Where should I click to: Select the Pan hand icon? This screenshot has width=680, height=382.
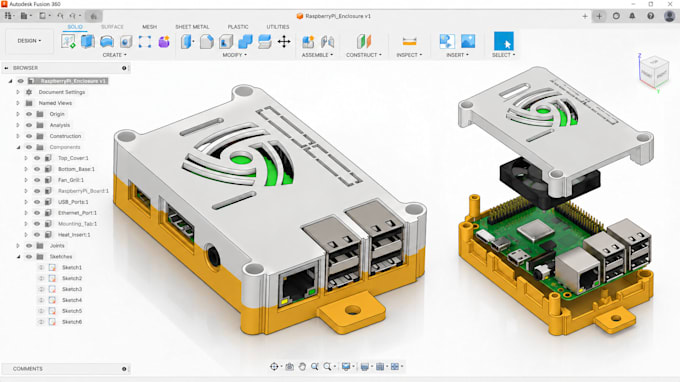(x=302, y=367)
